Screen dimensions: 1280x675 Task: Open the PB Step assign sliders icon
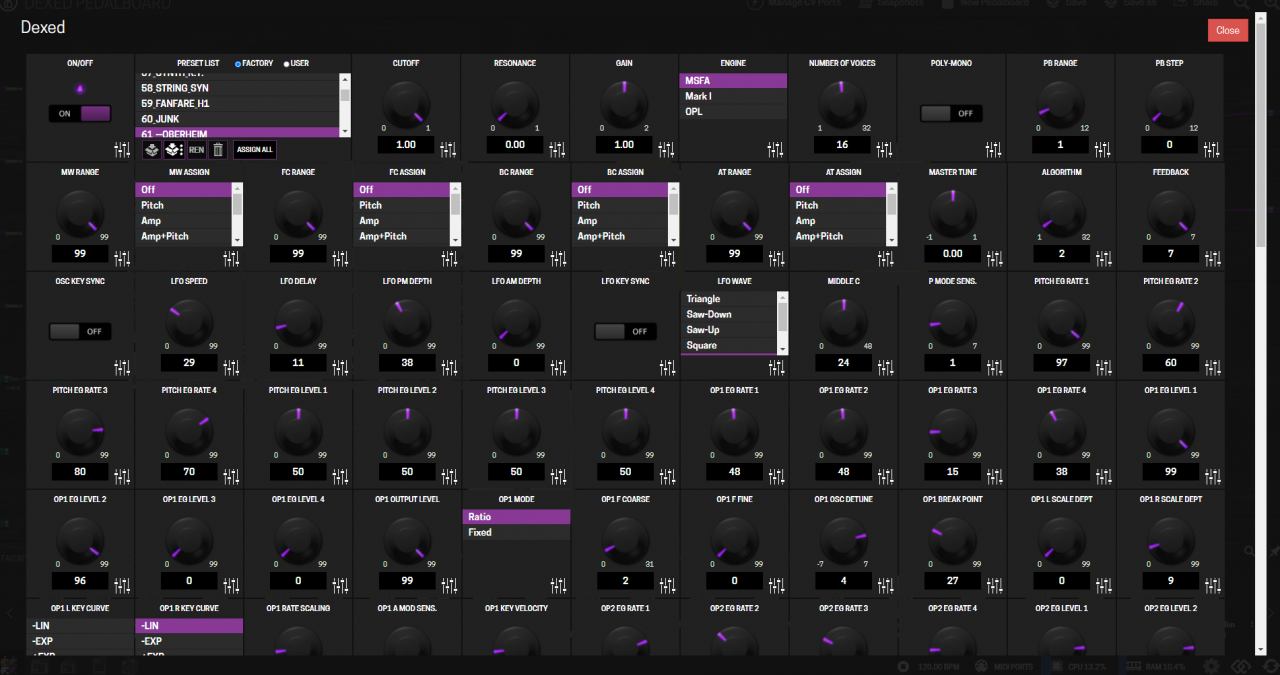(1212, 150)
